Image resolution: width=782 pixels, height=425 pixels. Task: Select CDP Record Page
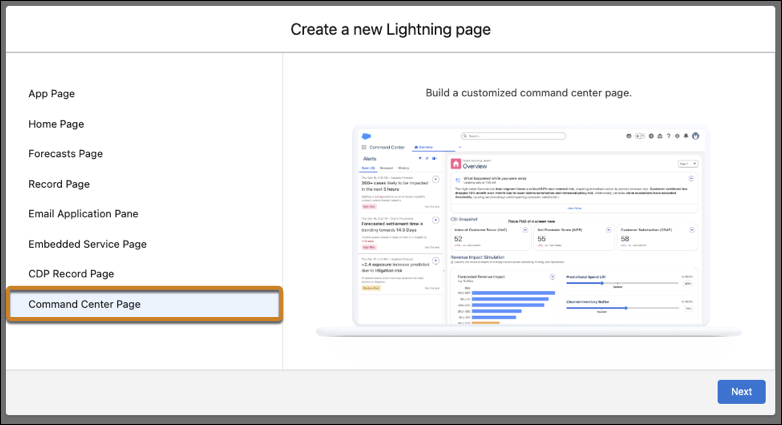coord(71,274)
